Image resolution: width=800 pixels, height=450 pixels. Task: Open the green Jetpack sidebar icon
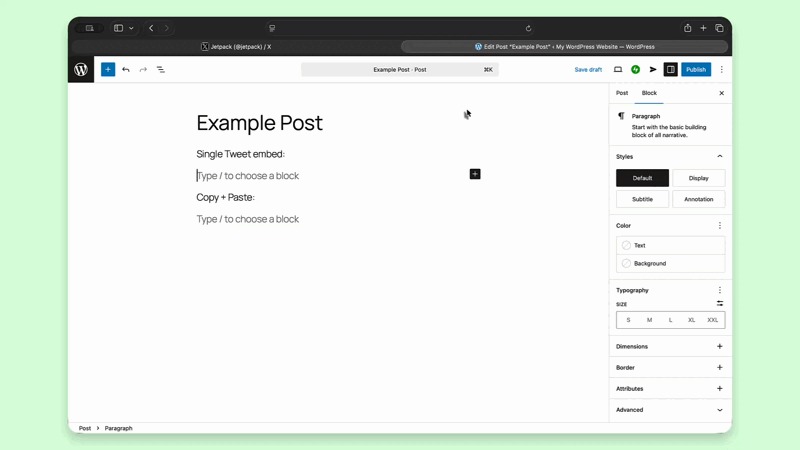pos(635,69)
